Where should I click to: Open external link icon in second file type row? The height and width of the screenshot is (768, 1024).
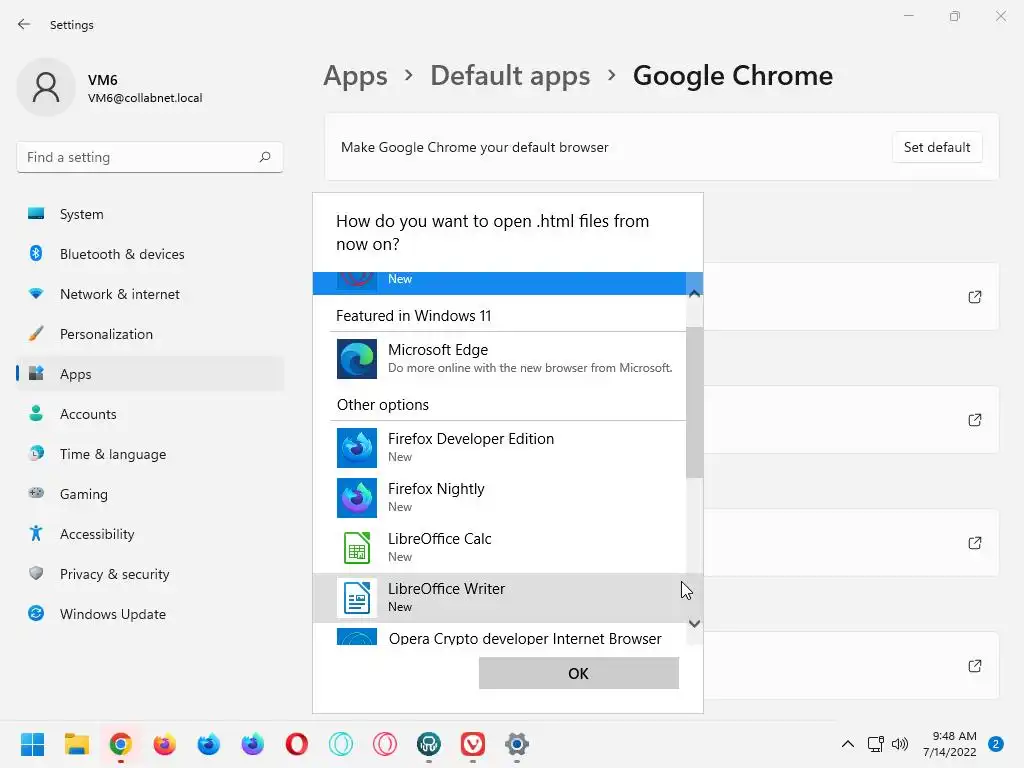(x=974, y=419)
